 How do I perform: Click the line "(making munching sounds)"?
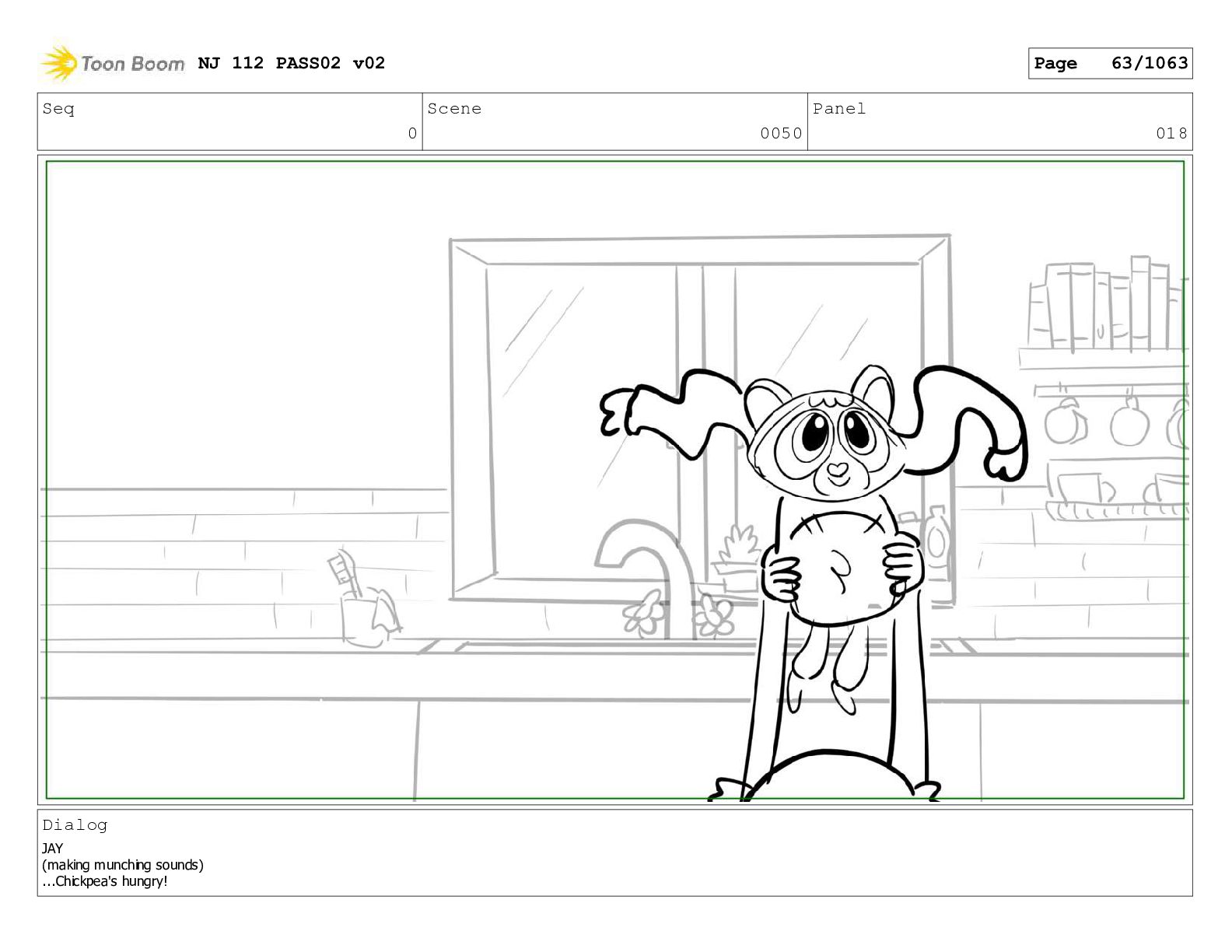pos(123,865)
